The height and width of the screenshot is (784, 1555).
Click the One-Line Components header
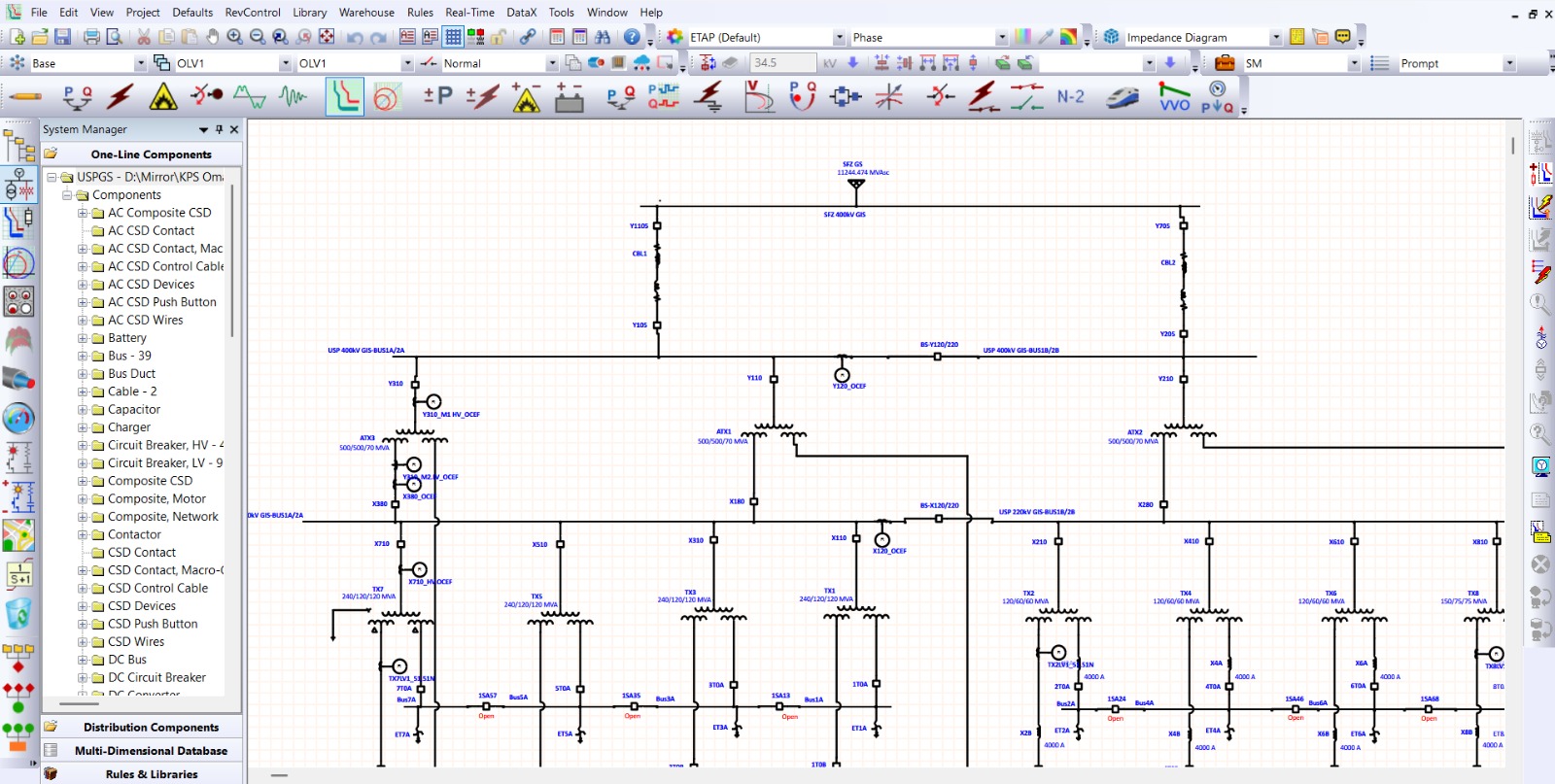point(142,154)
